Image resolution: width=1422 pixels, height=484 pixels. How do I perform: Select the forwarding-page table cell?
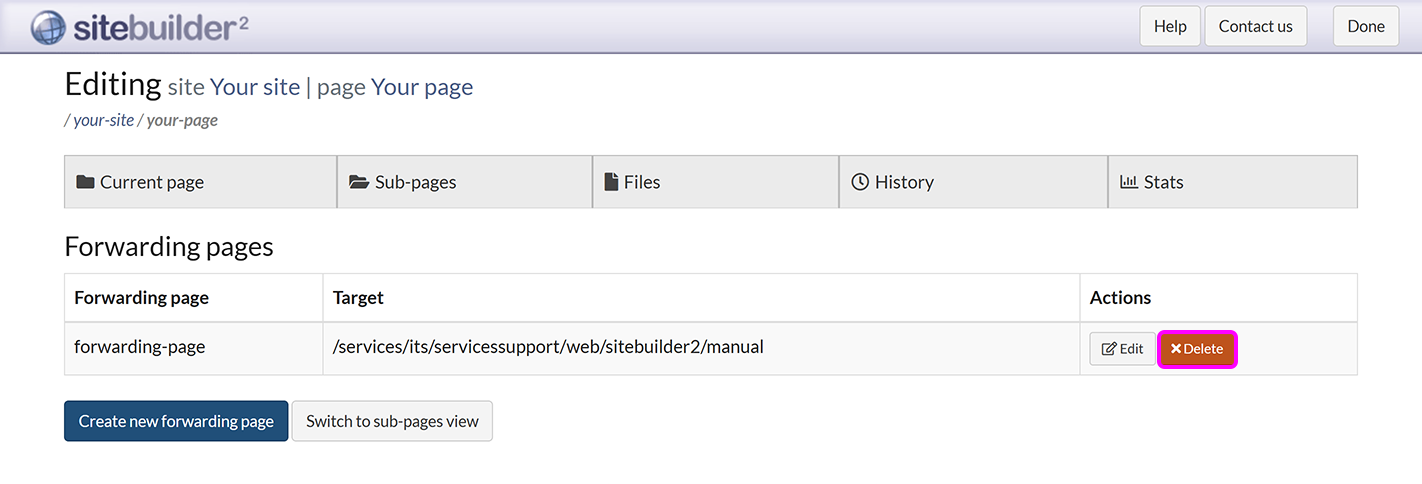click(x=140, y=348)
